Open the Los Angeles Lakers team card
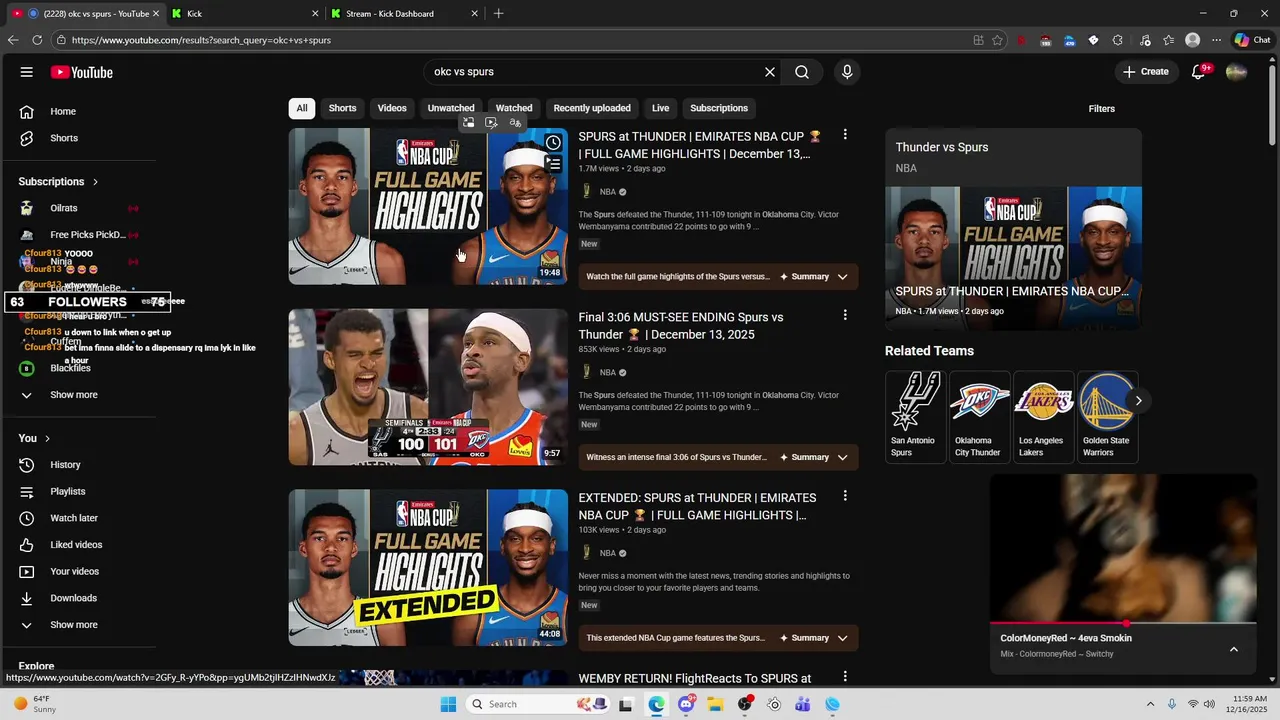This screenshot has height=720, width=1280. tap(1042, 417)
